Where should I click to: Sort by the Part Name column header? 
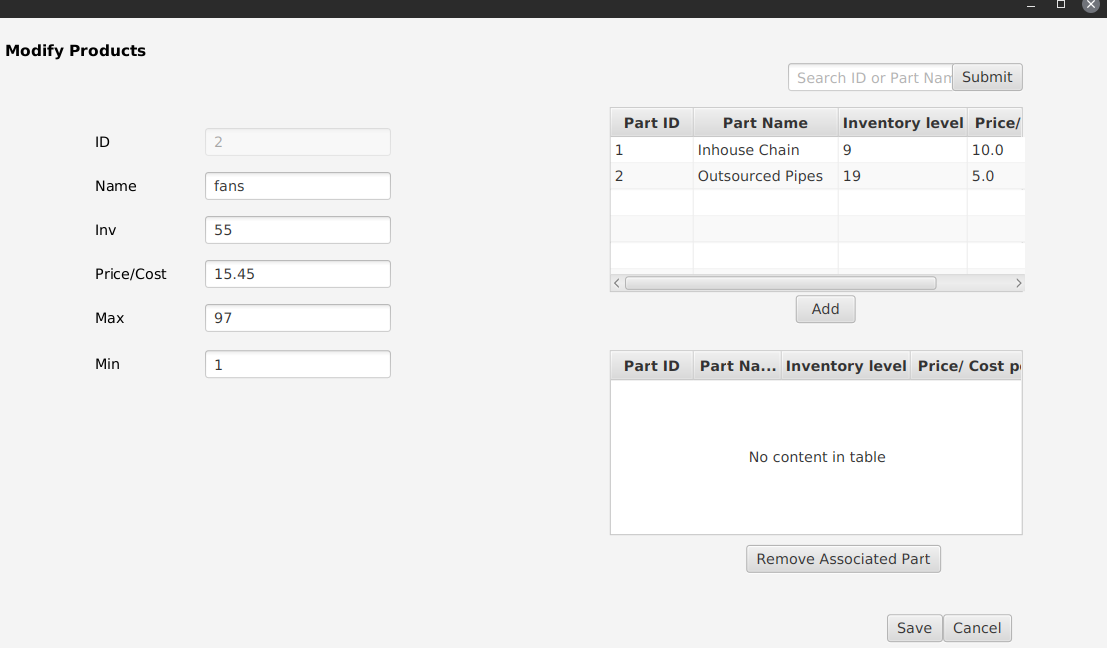(x=765, y=122)
